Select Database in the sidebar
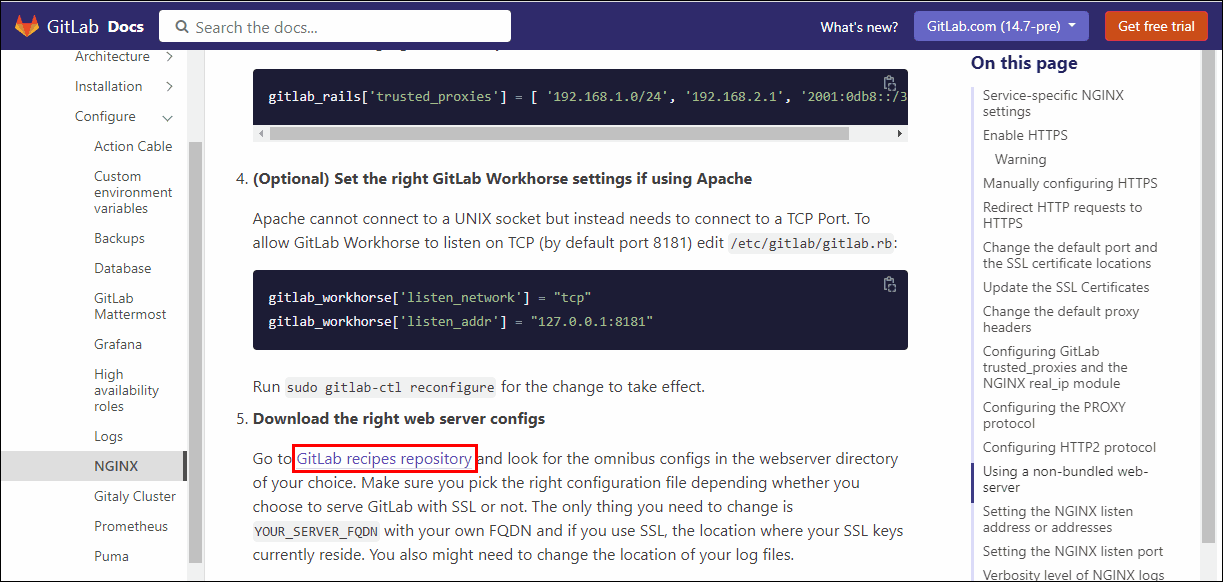 click(123, 268)
